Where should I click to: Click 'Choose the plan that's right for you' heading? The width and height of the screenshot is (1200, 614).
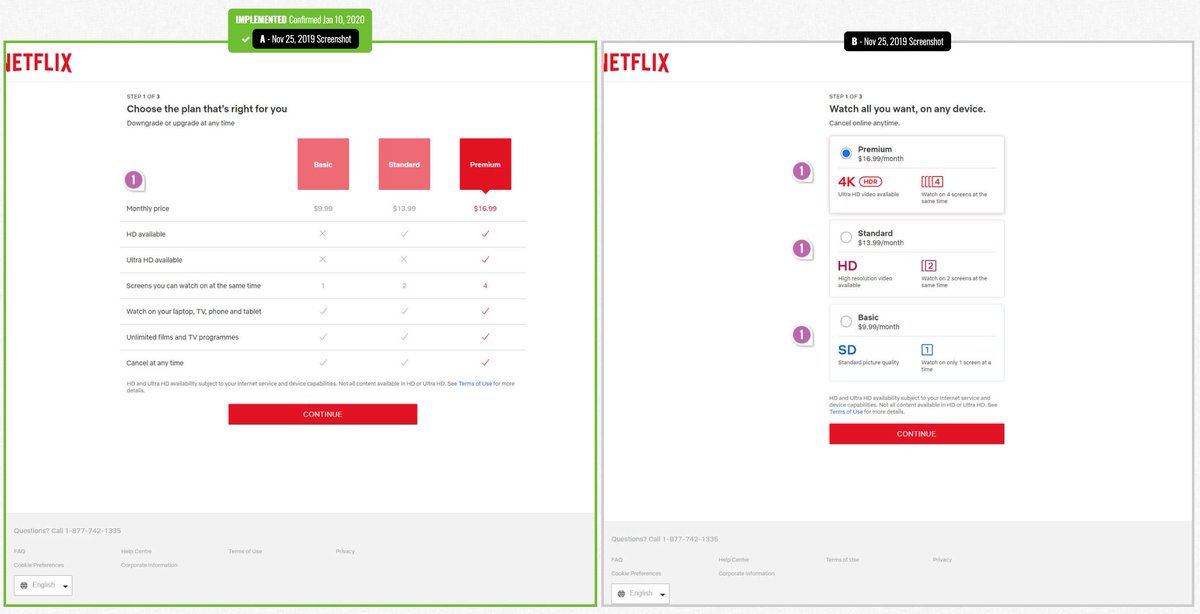207,108
